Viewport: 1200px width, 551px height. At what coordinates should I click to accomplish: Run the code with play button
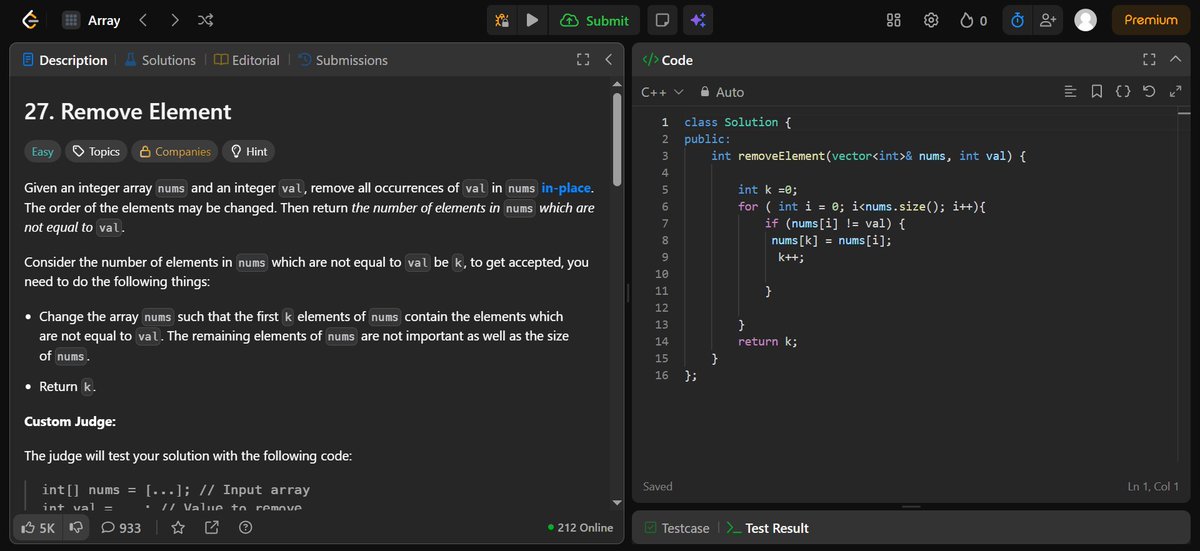[532, 20]
